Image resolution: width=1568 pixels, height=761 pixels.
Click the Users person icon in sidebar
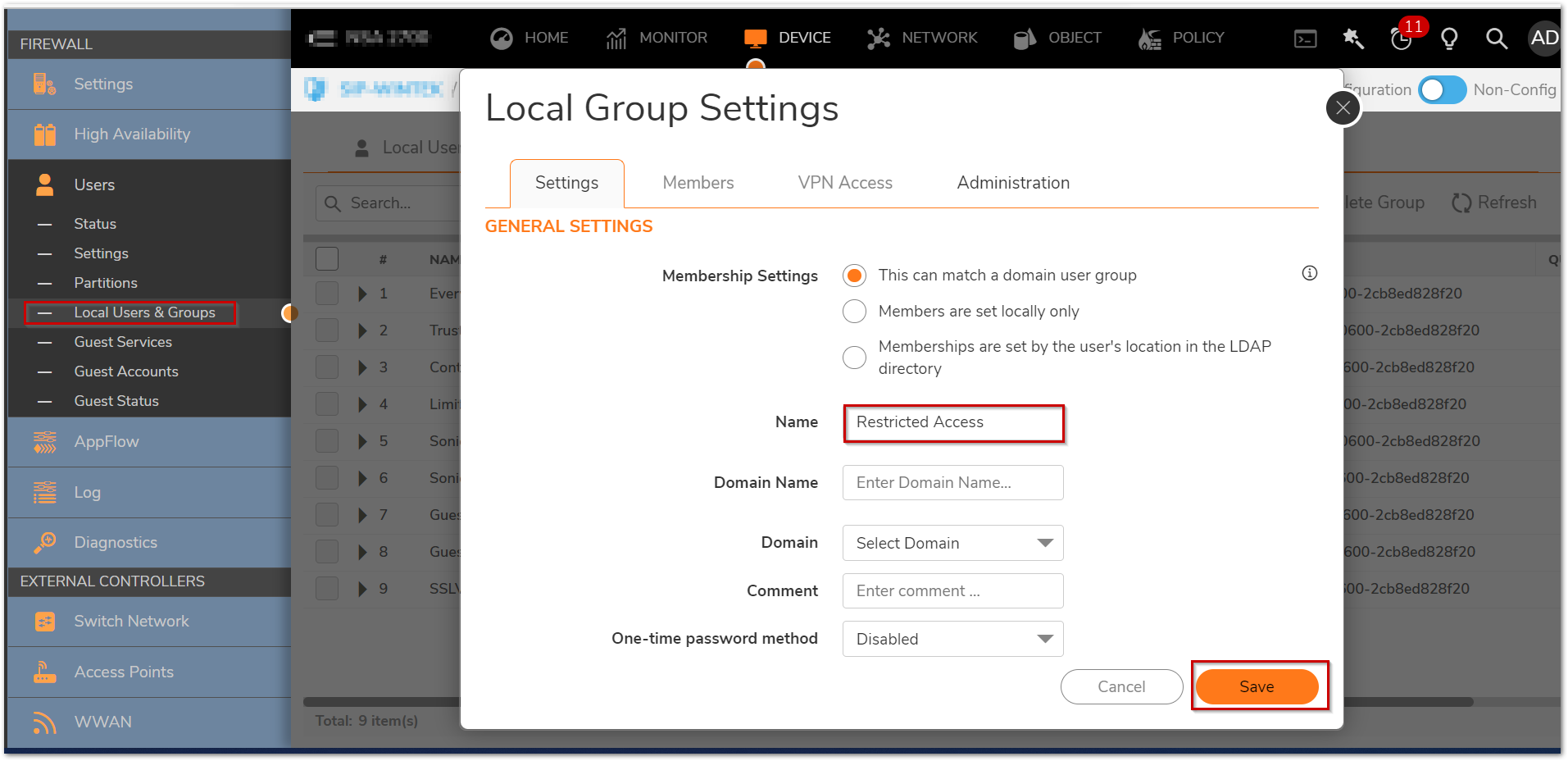(45, 185)
